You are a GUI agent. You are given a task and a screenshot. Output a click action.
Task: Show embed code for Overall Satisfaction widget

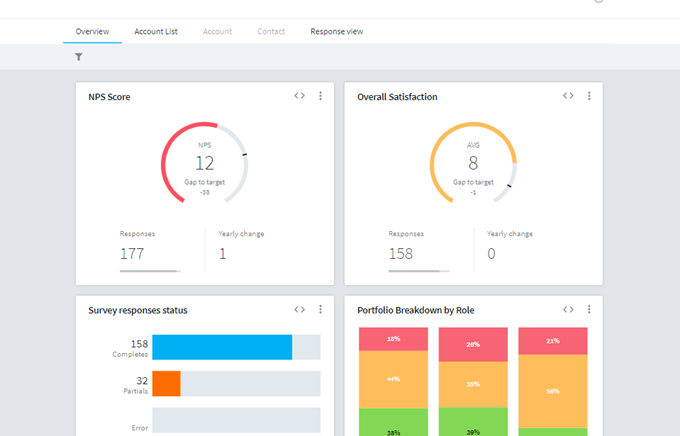(x=568, y=95)
